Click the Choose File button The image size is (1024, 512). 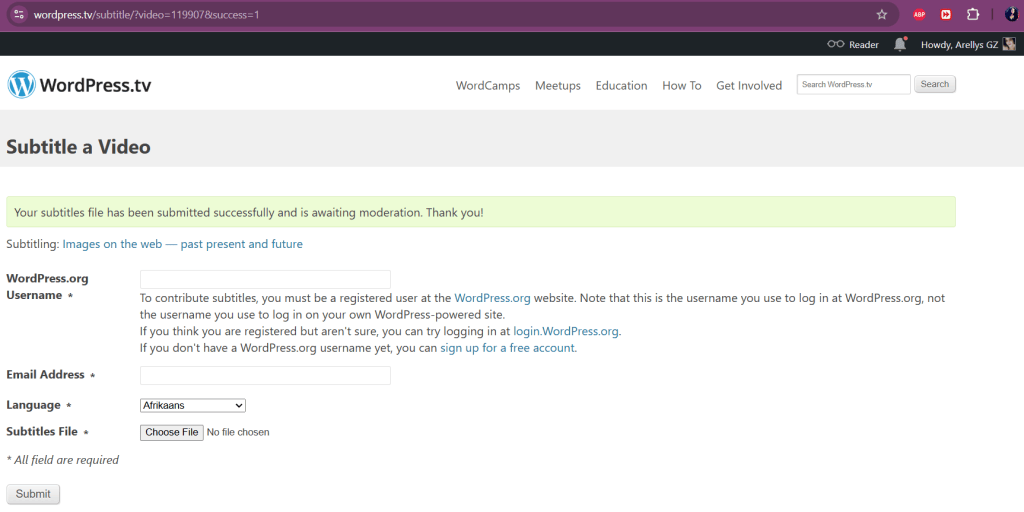coord(172,432)
